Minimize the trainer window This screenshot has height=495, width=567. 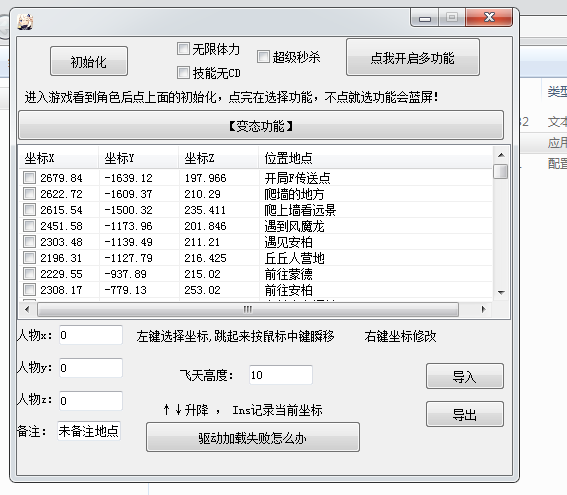click(425, 17)
